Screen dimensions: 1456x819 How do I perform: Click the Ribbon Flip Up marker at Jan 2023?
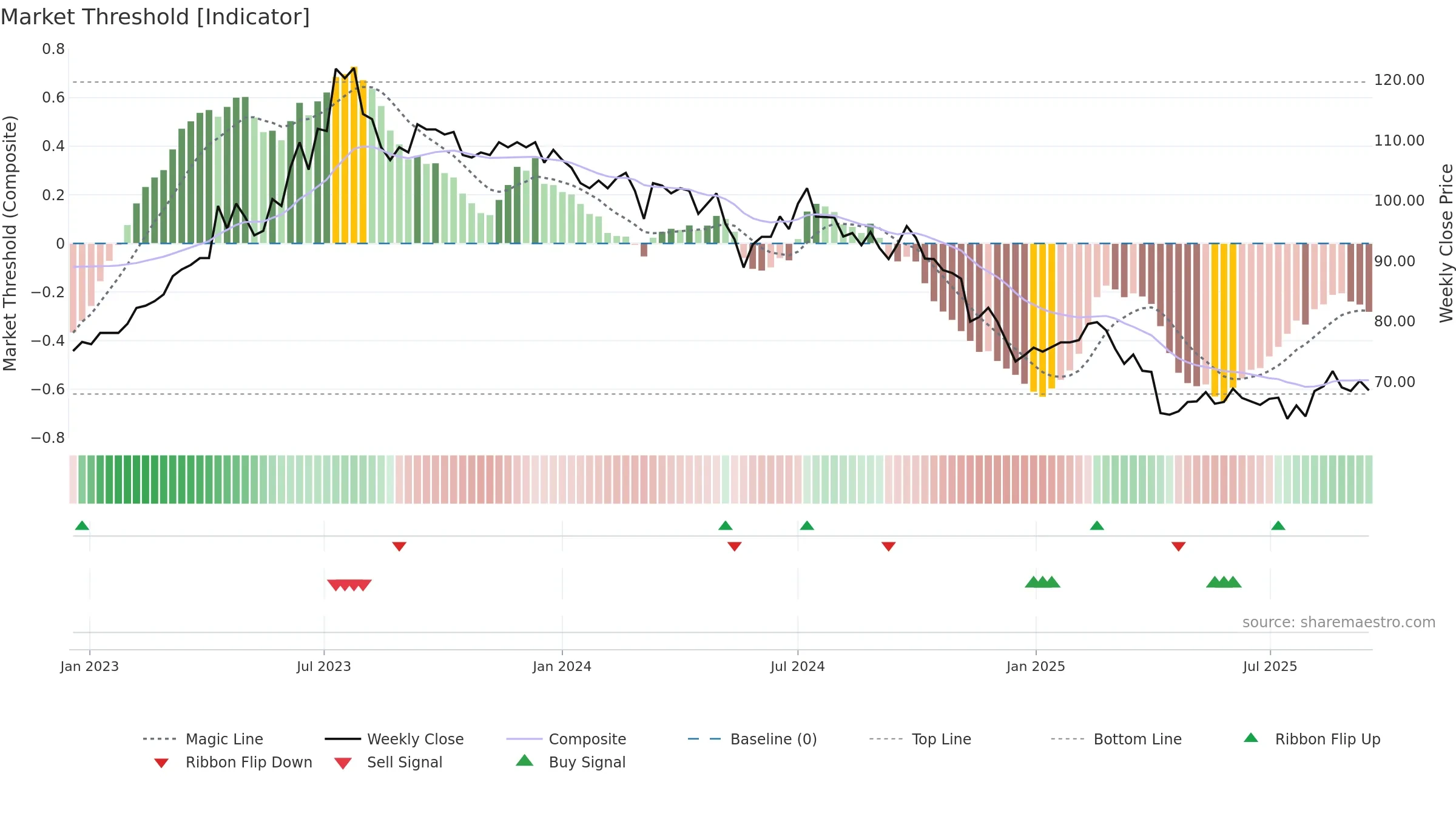pyautogui.click(x=82, y=525)
